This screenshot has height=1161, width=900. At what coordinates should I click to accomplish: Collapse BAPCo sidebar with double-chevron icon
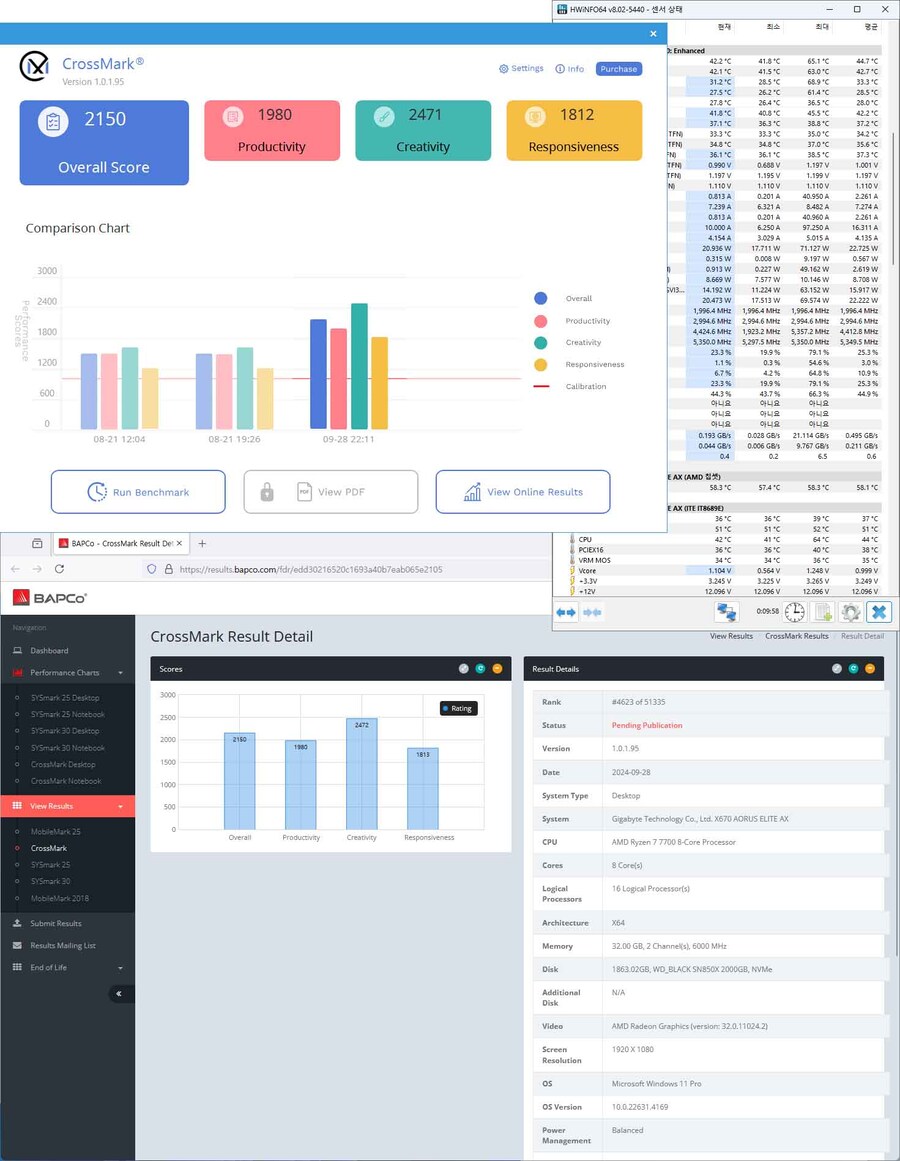tap(119, 994)
